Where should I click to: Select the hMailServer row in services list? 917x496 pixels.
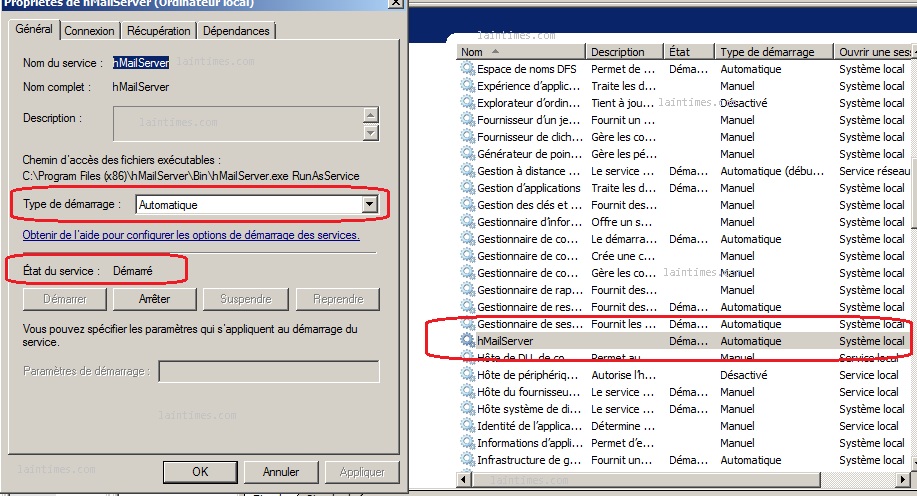tap(685, 340)
